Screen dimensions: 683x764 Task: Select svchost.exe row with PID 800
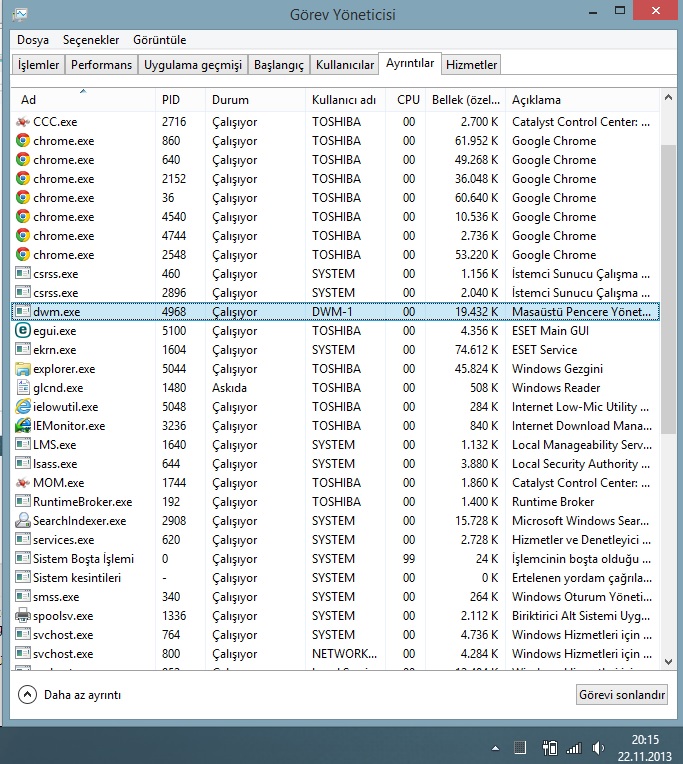336,654
